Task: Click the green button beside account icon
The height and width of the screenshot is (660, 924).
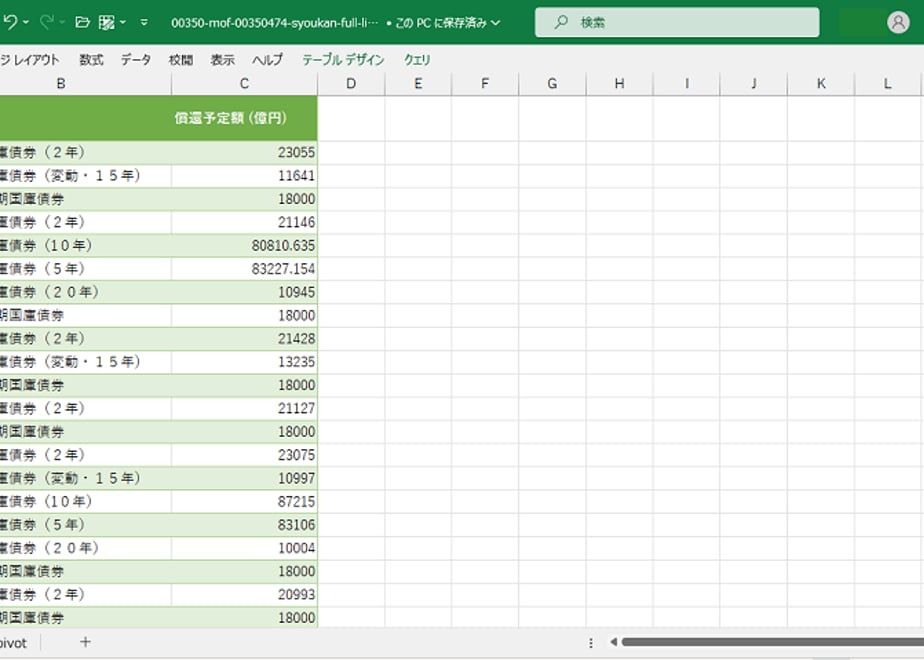Action: (861, 22)
